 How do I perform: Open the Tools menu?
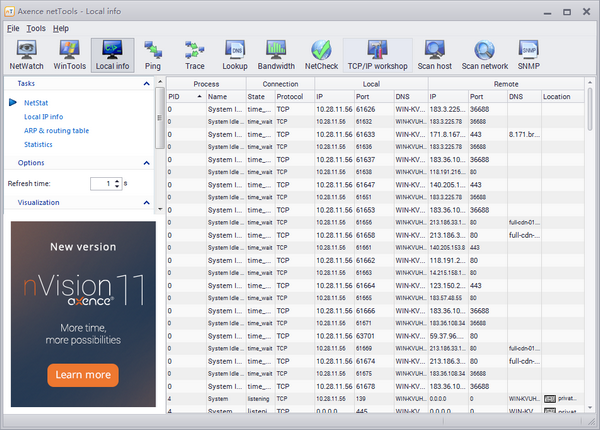tap(36, 28)
